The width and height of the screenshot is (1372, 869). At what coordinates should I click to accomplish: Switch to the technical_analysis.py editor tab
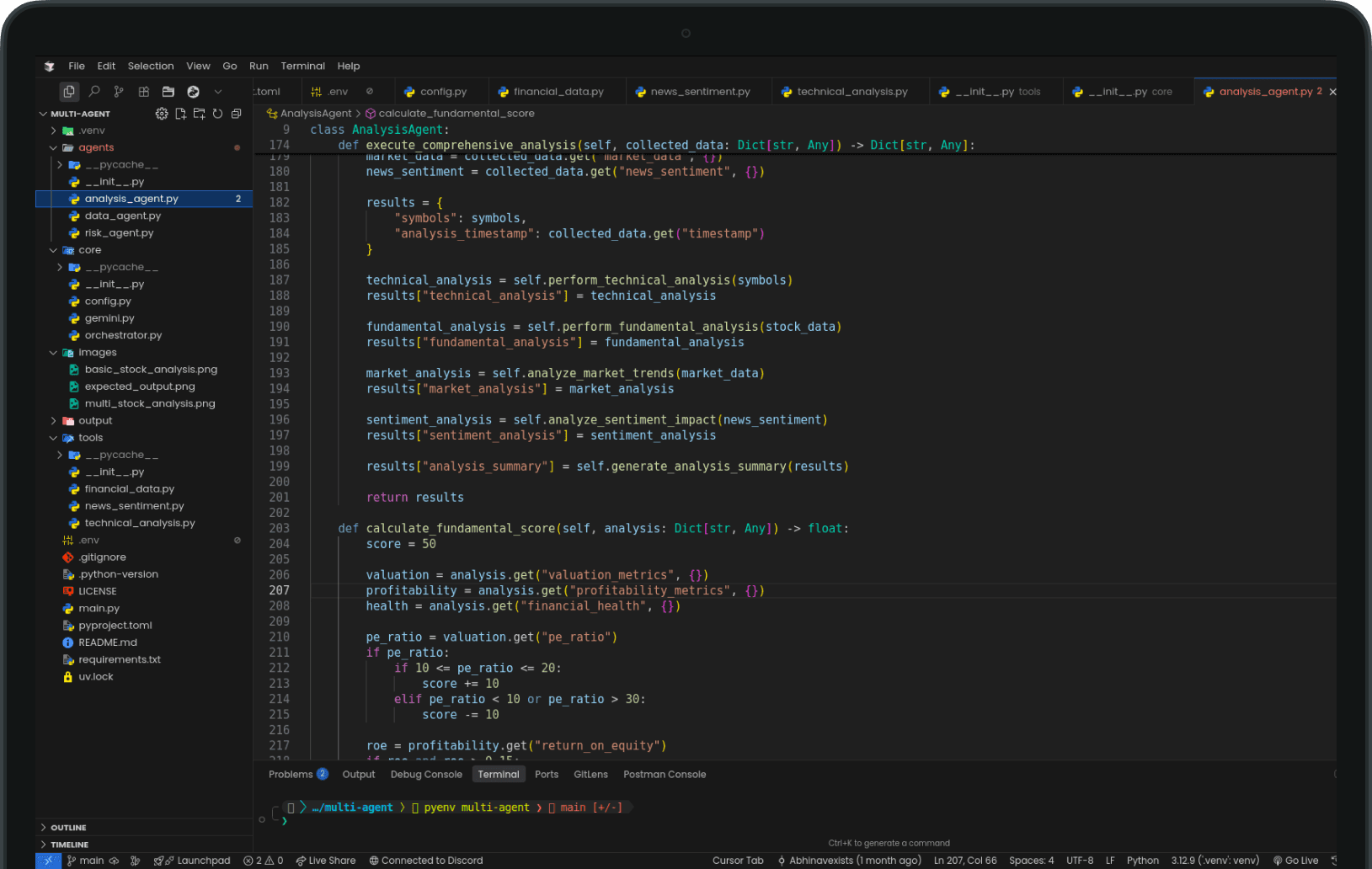851,92
